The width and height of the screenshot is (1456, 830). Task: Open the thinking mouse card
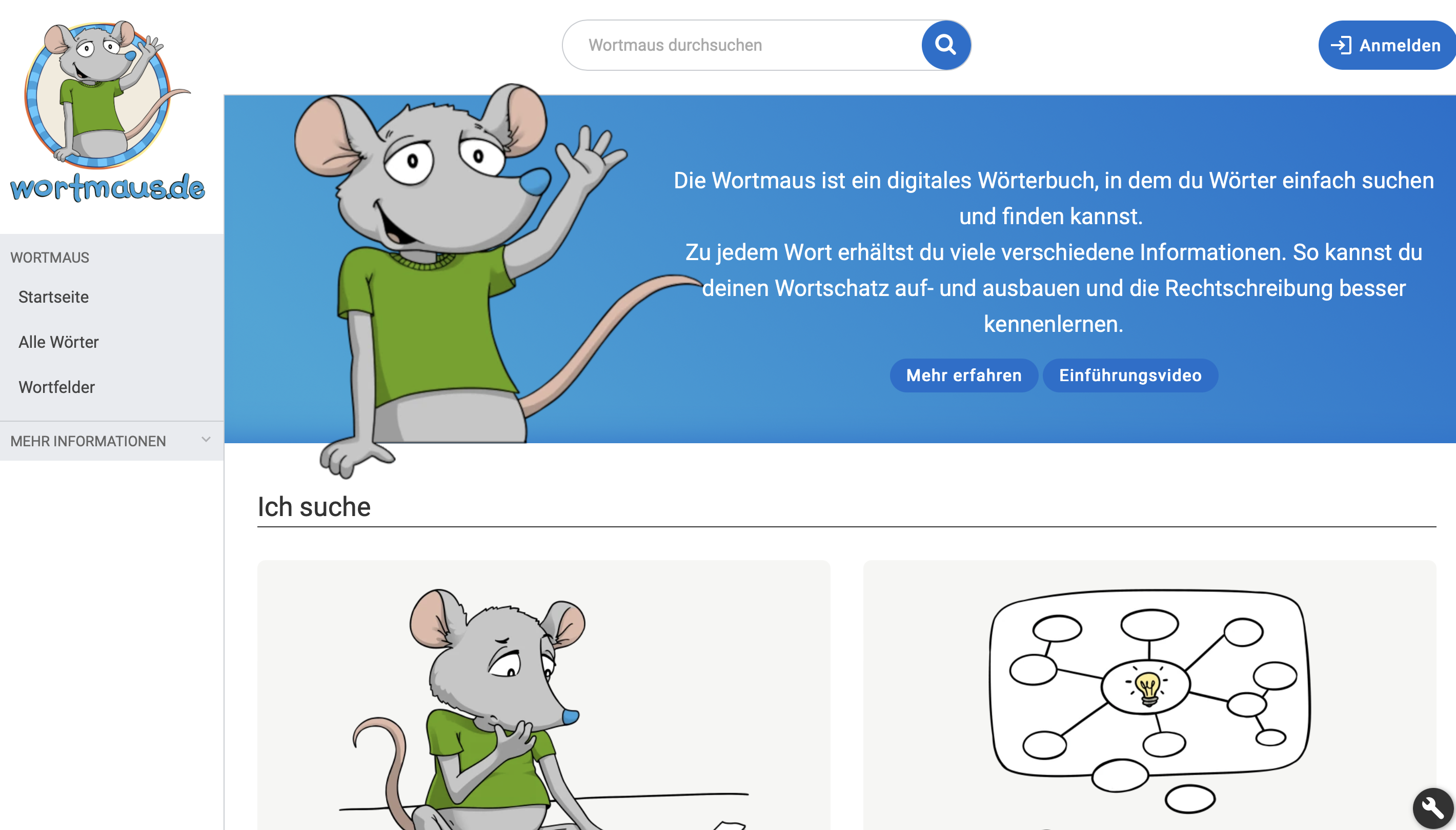click(543, 695)
